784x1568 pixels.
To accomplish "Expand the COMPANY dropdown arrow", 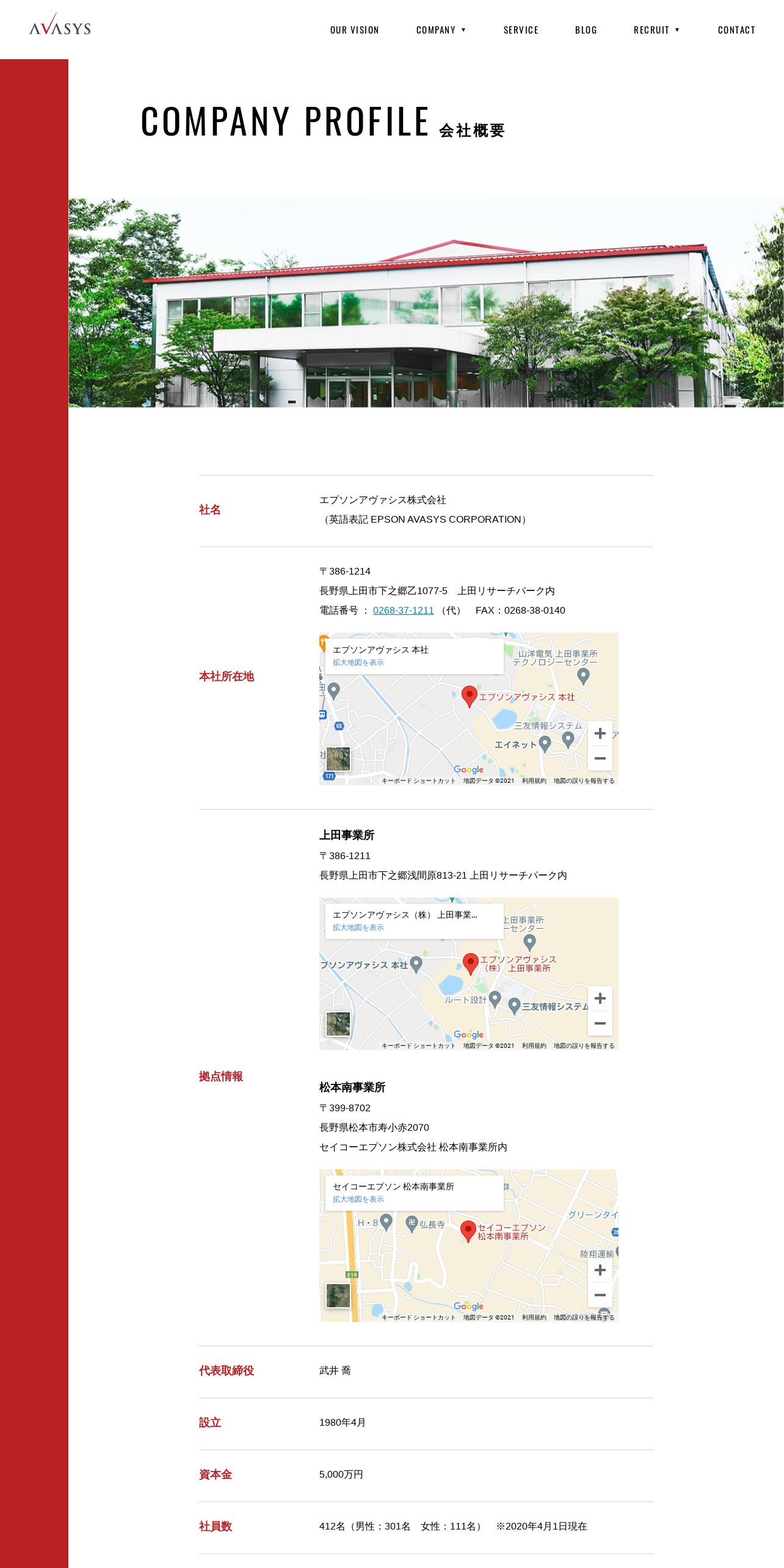I will tap(463, 30).
